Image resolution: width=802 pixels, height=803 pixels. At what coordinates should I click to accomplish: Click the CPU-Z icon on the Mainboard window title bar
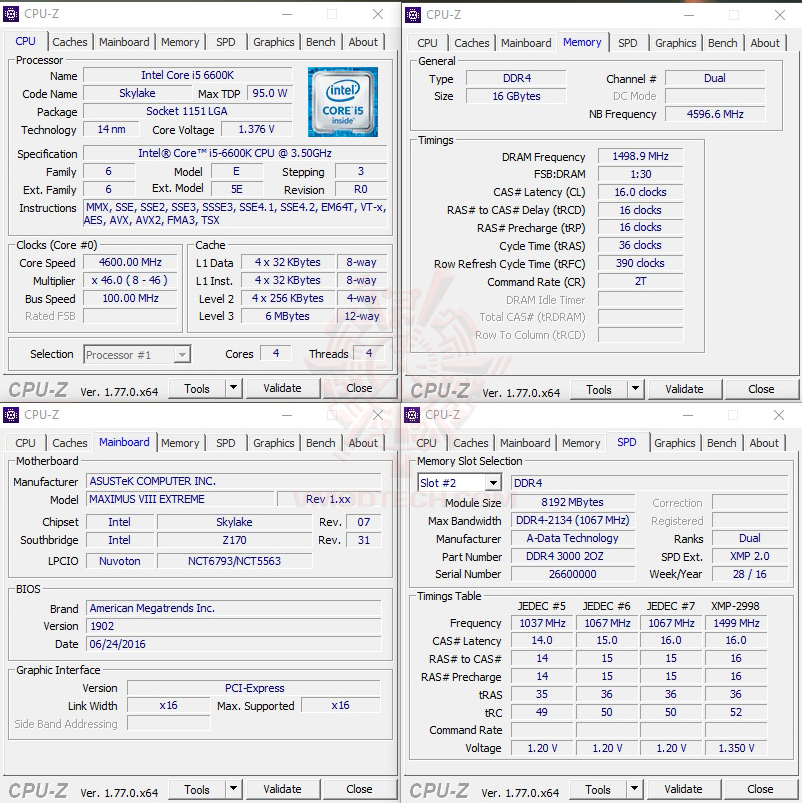pos(12,414)
